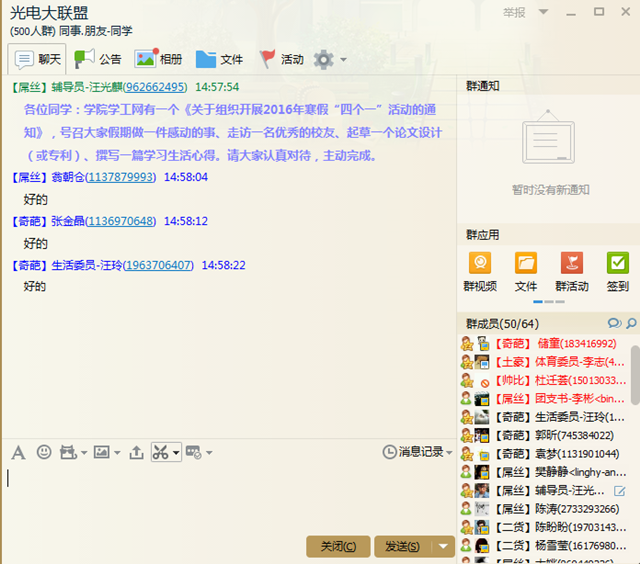Viewport: 640px width, 564px height.
Task: Click the upload file icon in input toolbar
Action: point(137,452)
